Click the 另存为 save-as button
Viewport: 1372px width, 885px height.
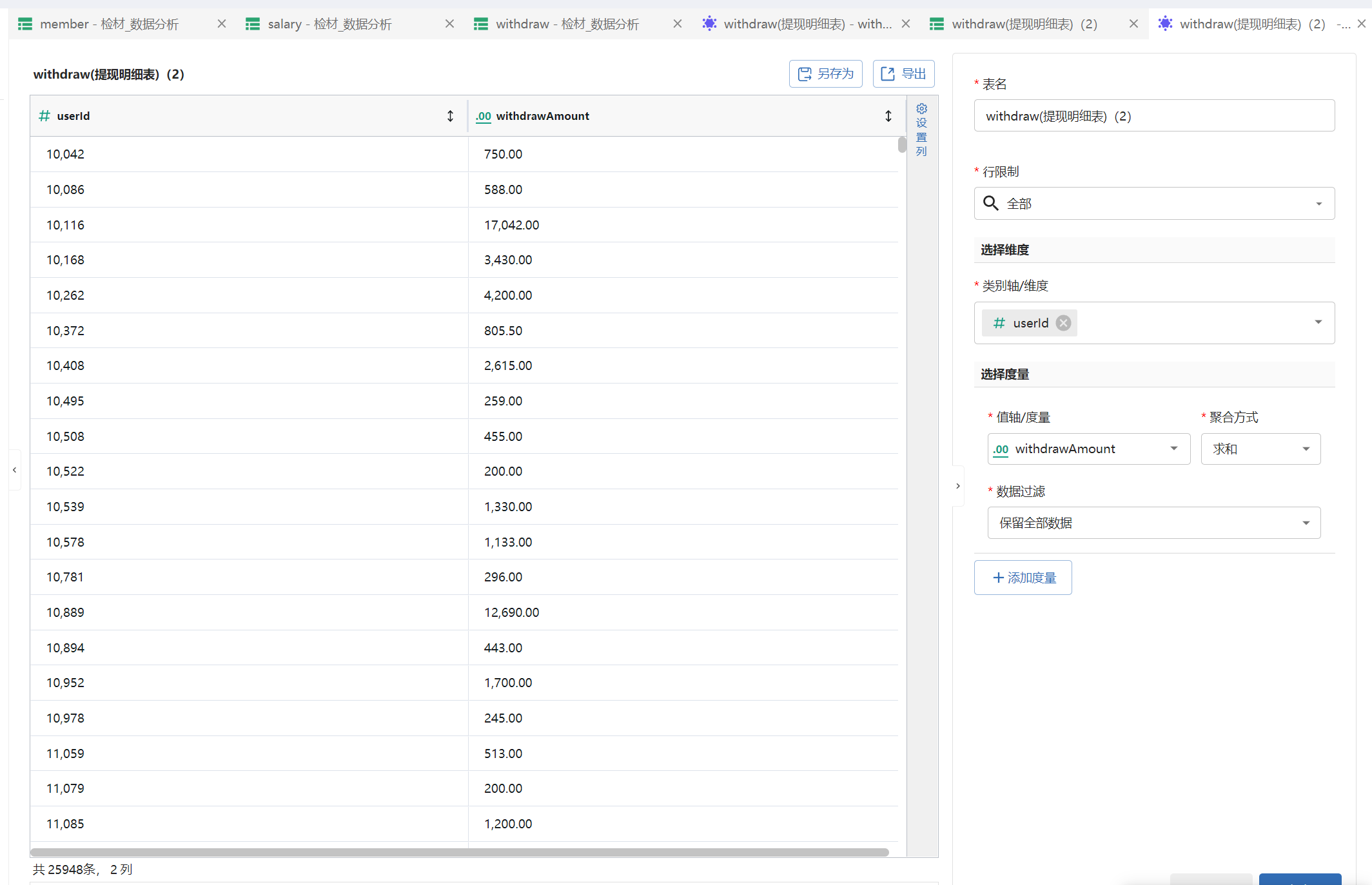tap(825, 73)
